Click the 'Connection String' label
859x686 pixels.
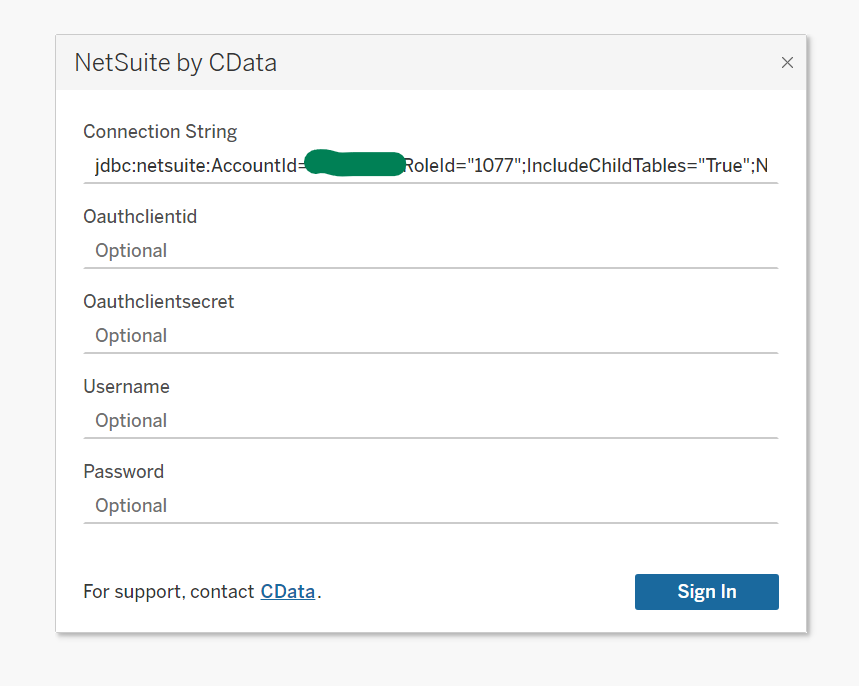[x=160, y=132]
